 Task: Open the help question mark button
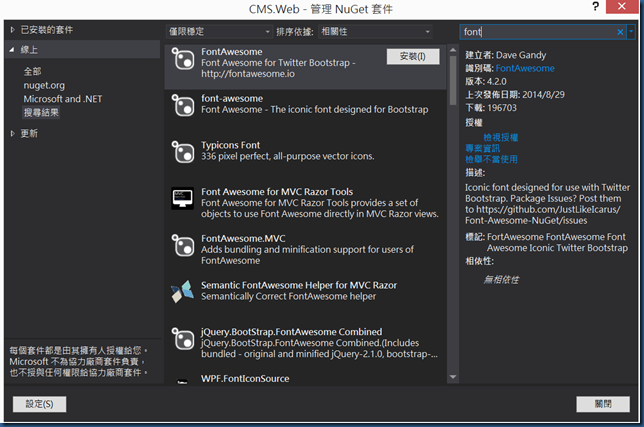[x=596, y=7]
